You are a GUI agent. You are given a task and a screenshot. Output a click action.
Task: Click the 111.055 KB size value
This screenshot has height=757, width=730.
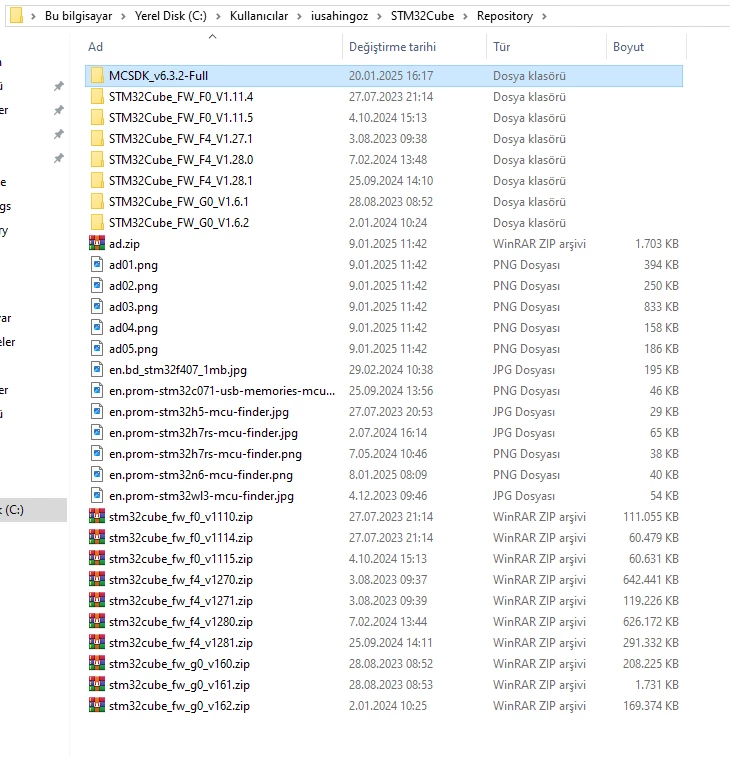(651, 517)
